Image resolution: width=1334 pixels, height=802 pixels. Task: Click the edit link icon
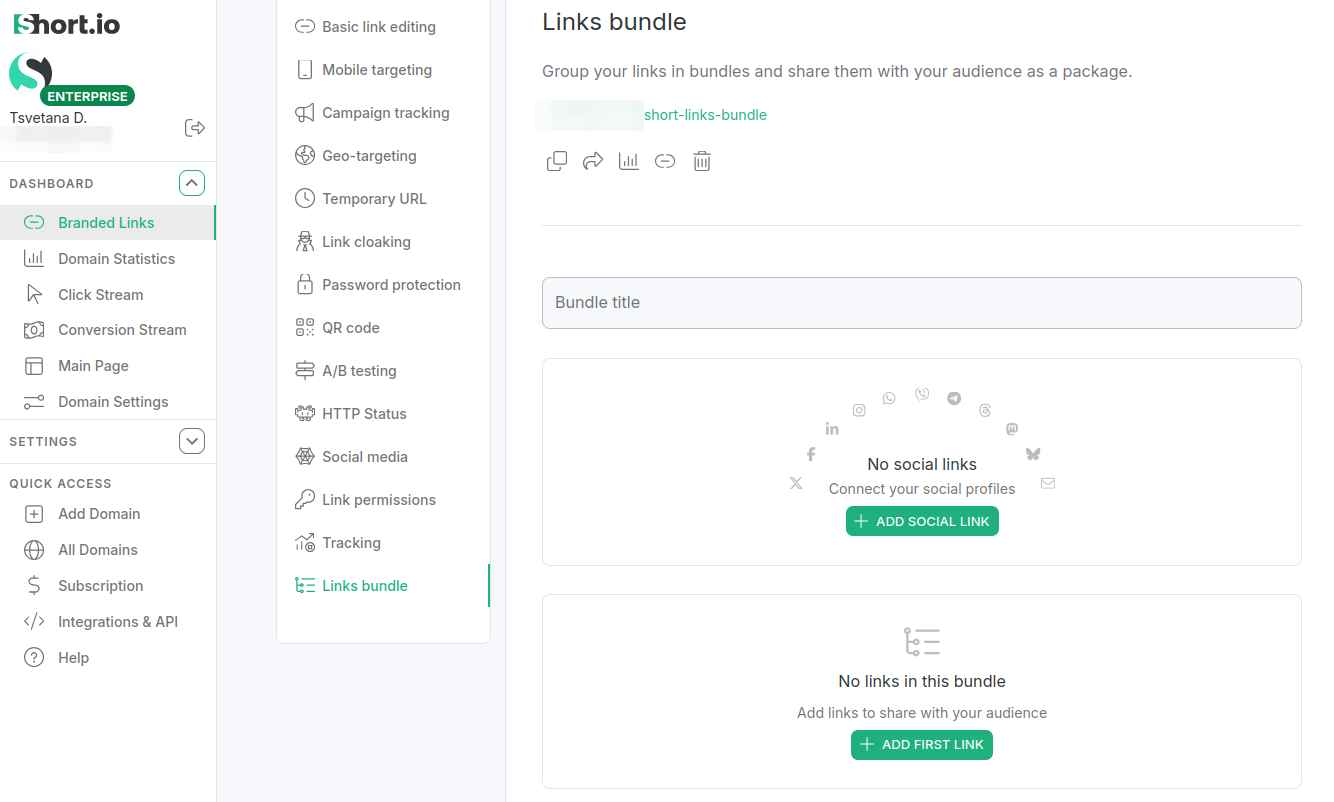[x=665, y=161]
